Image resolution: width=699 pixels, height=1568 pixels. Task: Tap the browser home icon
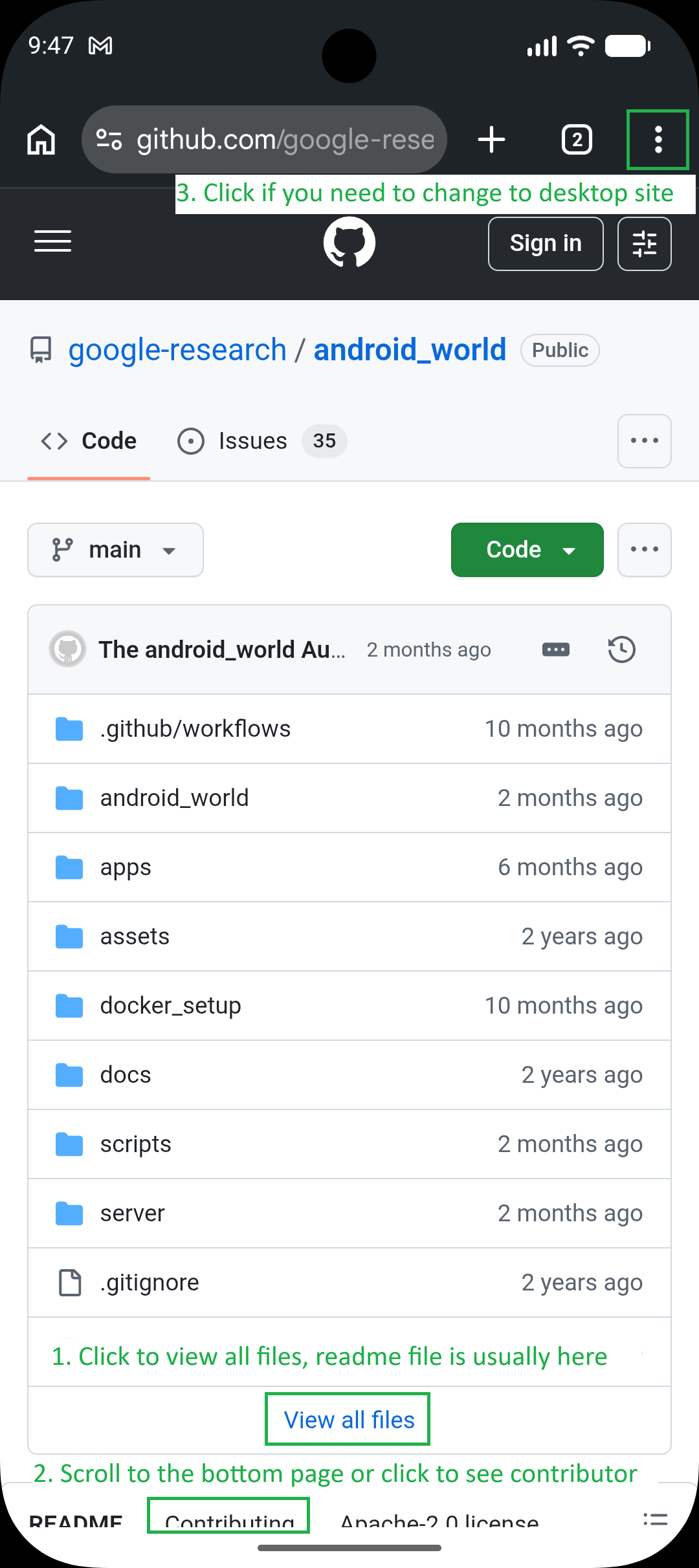coord(41,140)
